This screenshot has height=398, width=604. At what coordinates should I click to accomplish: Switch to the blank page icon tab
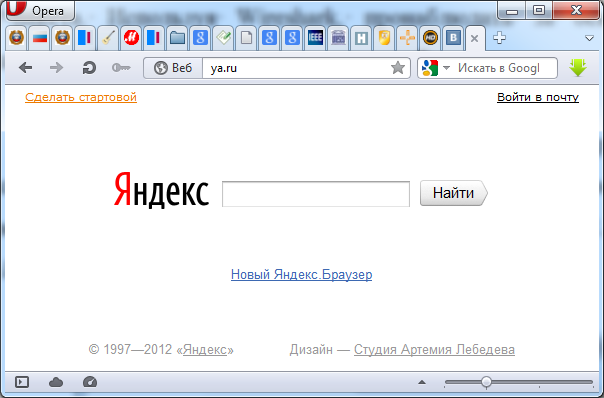(x=247, y=38)
